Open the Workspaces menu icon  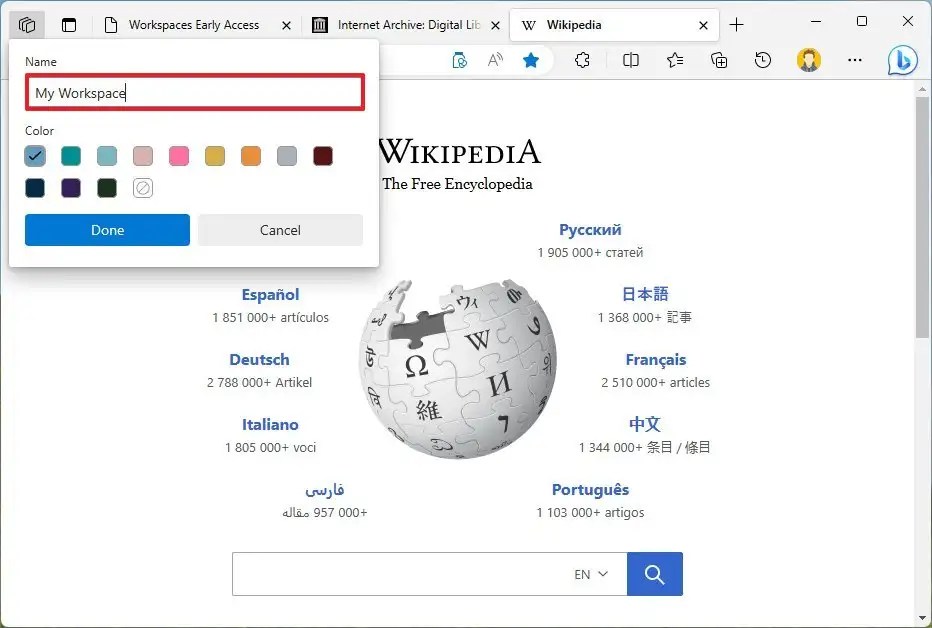tap(27, 24)
